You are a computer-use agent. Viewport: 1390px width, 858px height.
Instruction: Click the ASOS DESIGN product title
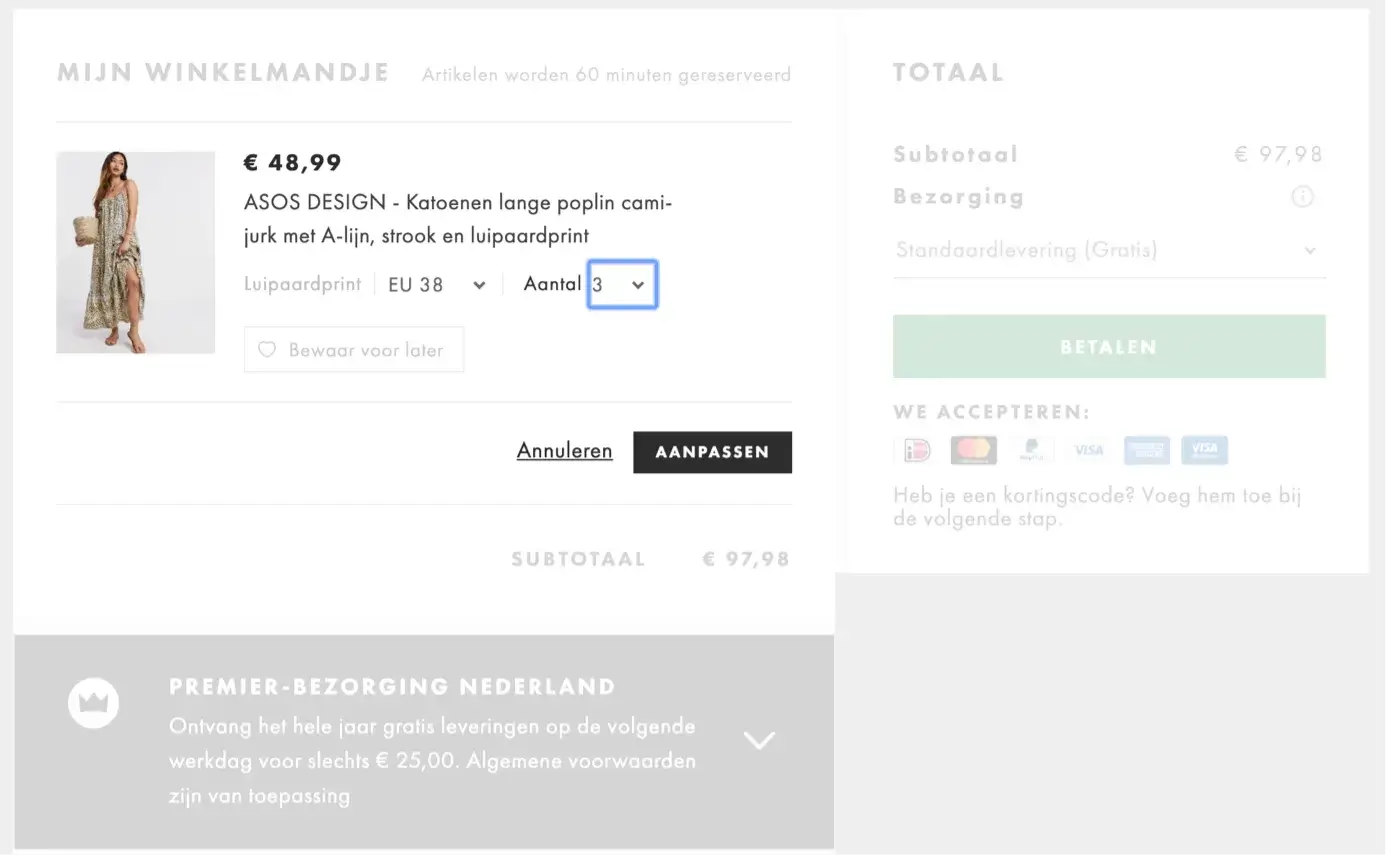(x=457, y=219)
